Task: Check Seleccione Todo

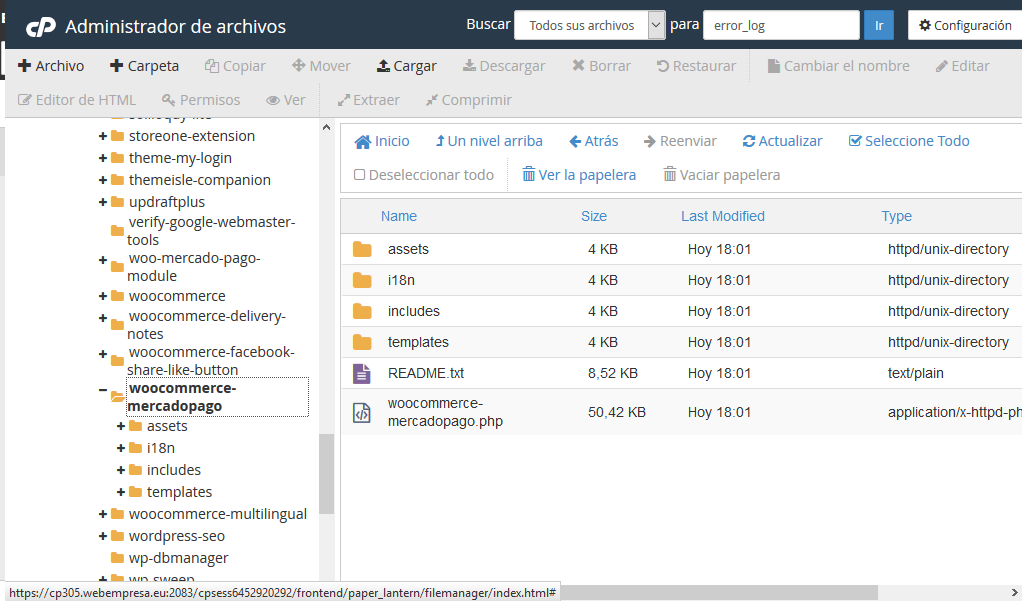Action: tap(909, 141)
